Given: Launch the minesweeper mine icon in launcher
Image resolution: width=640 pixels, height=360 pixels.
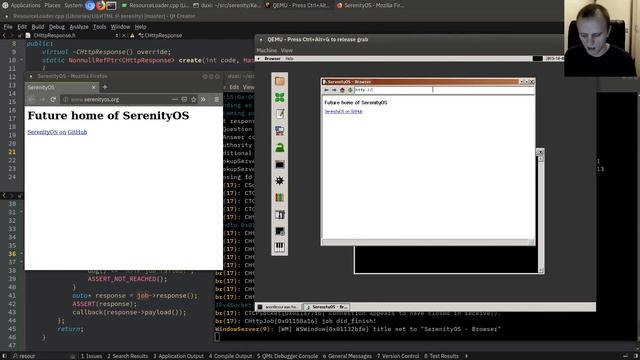Looking at the screenshot, I should (280, 181).
